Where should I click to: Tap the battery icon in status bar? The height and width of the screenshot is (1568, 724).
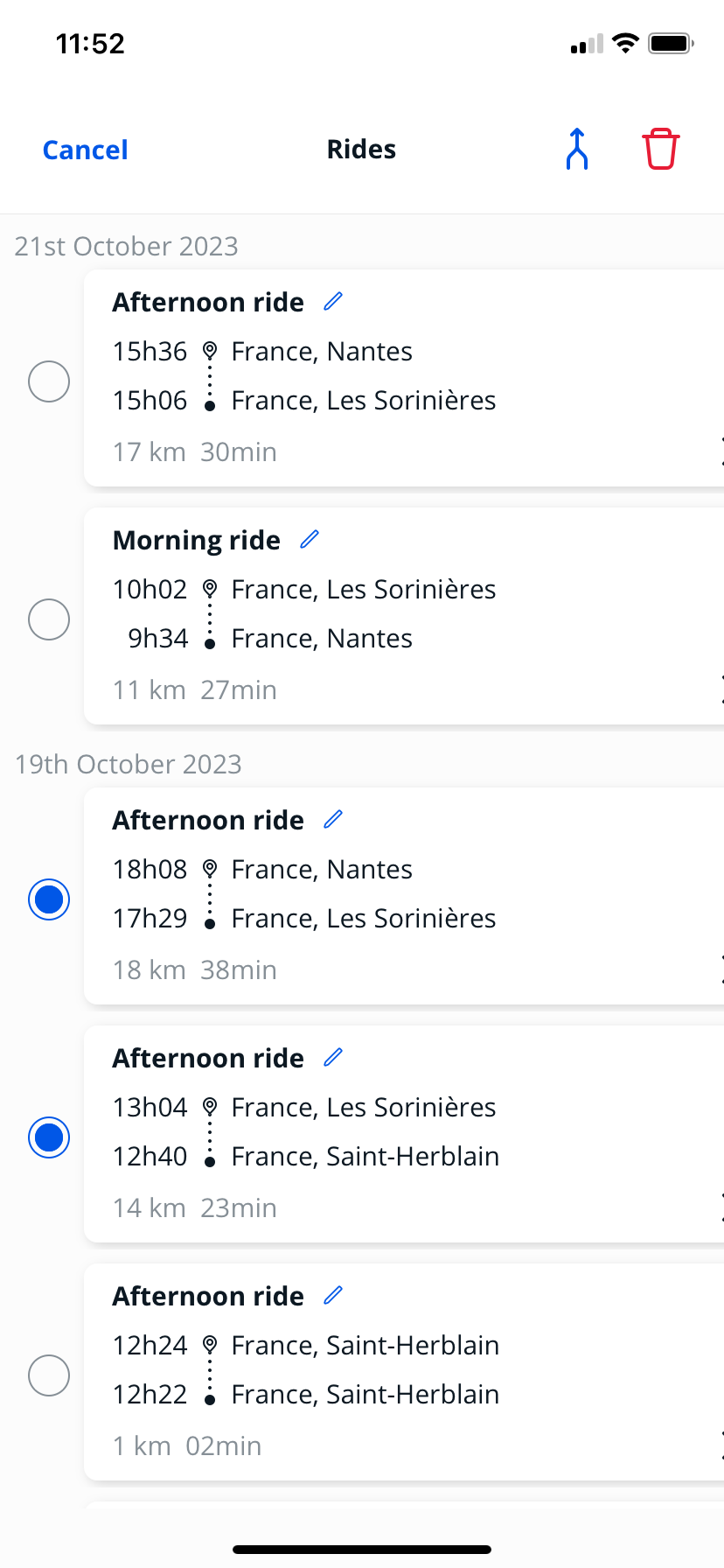[670, 44]
